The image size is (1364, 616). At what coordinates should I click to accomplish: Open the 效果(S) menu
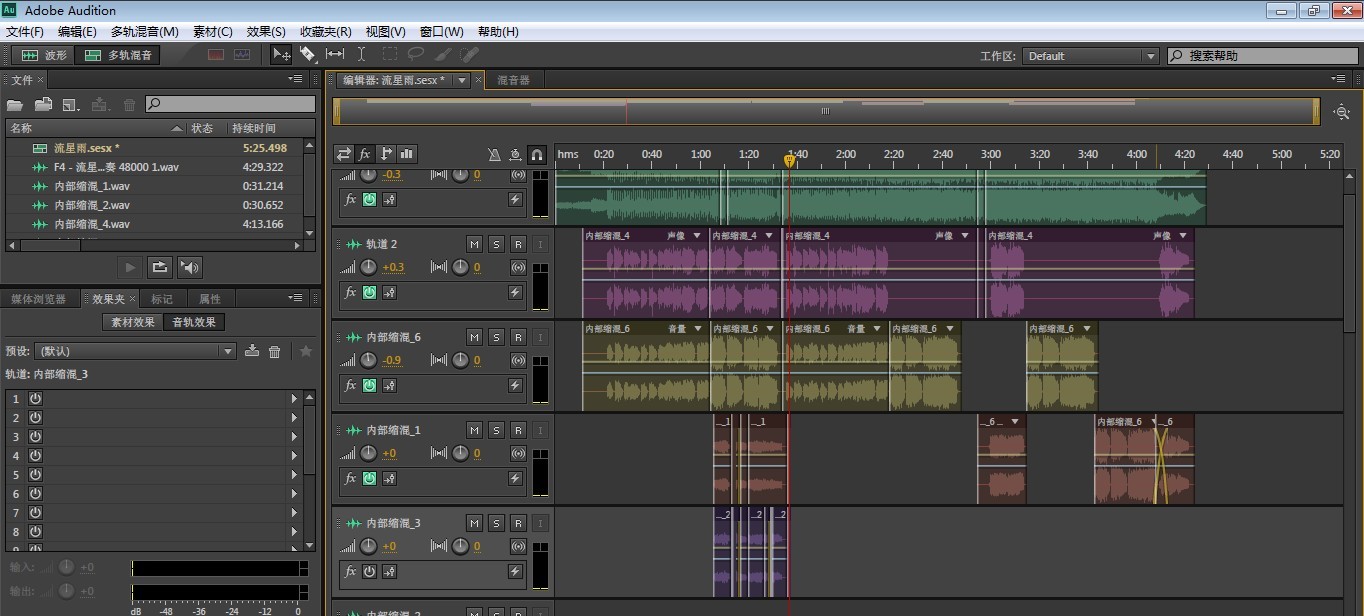(266, 32)
